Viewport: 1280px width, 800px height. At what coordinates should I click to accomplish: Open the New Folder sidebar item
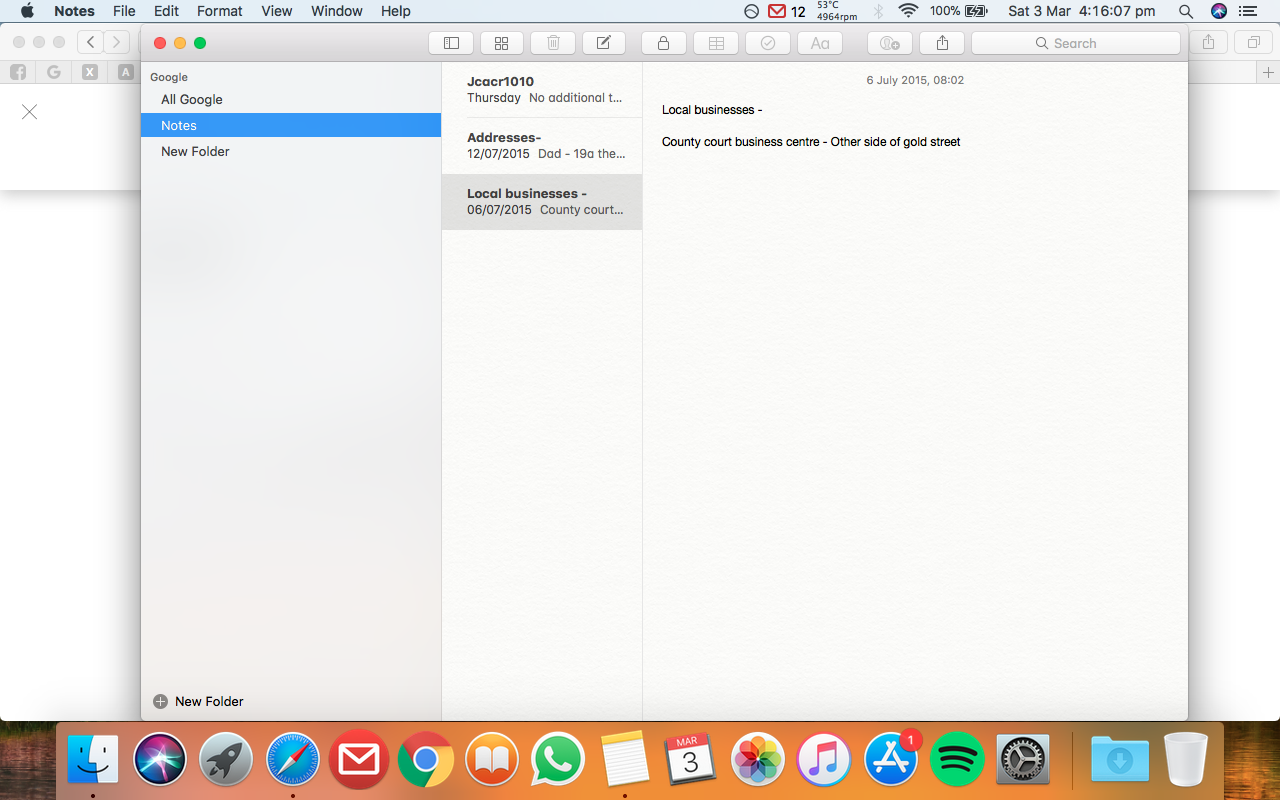[291, 151]
